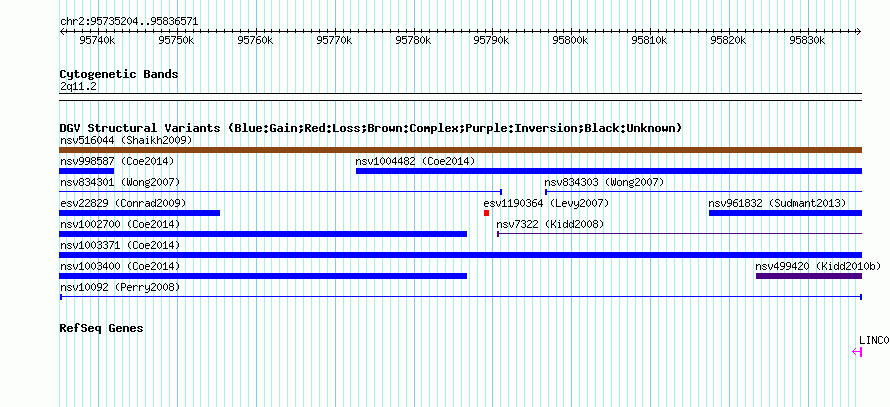Select the nsv1003371 (Coe2014) label
890x407 pixels.
120,245
